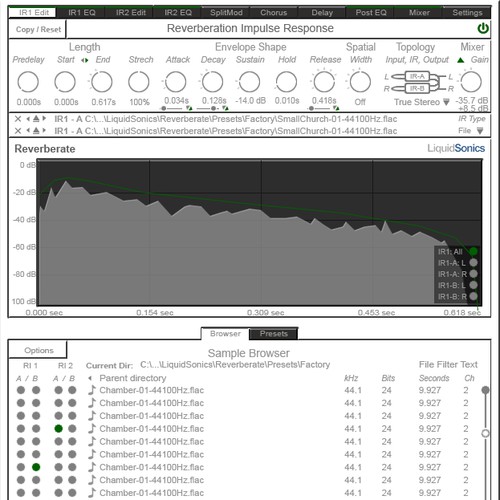Click the green RI 2 A assignment dot
The width and height of the screenshot is (500, 500).
point(59,429)
